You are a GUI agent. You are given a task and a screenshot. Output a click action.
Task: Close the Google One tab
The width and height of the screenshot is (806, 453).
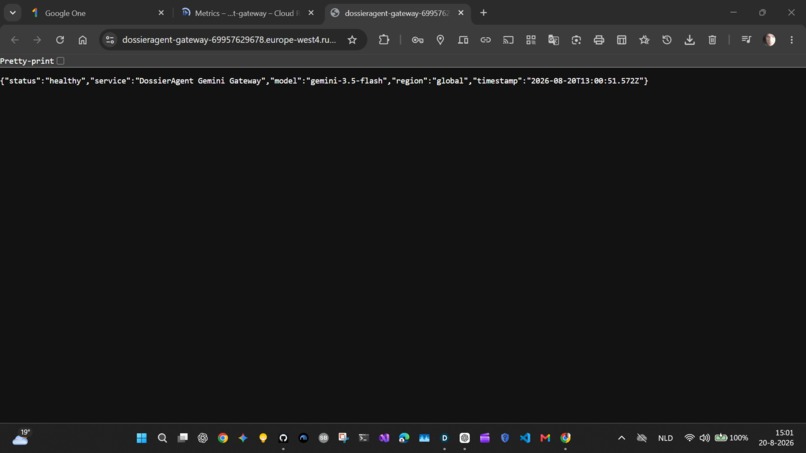[161, 13]
